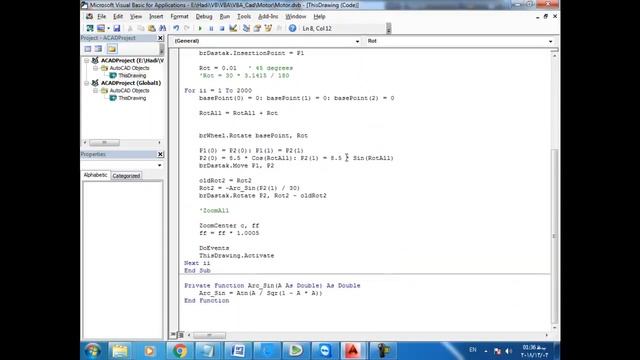Click the Project tree horizontal scrollbar thumb

(104, 142)
